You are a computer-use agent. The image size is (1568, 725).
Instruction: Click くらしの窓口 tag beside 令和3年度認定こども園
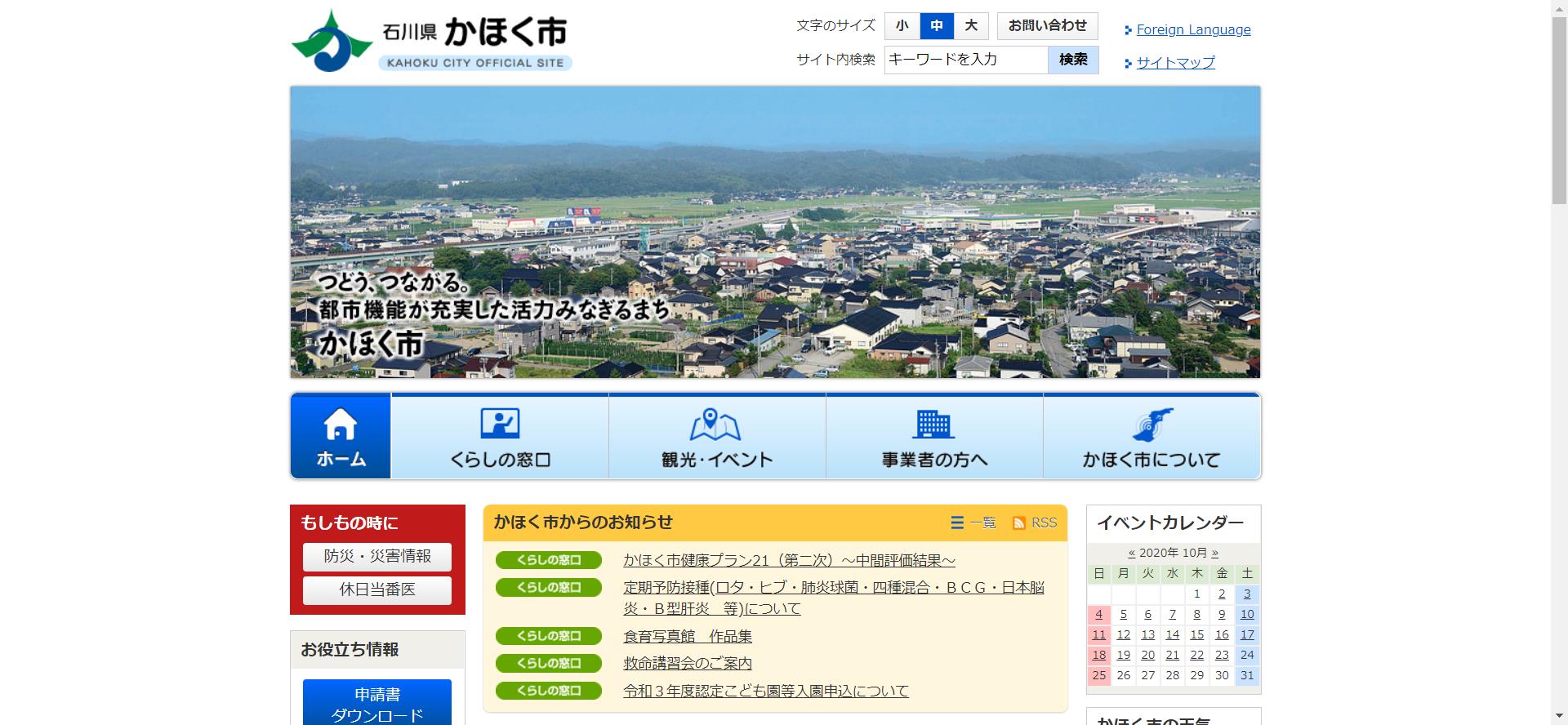click(x=549, y=691)
